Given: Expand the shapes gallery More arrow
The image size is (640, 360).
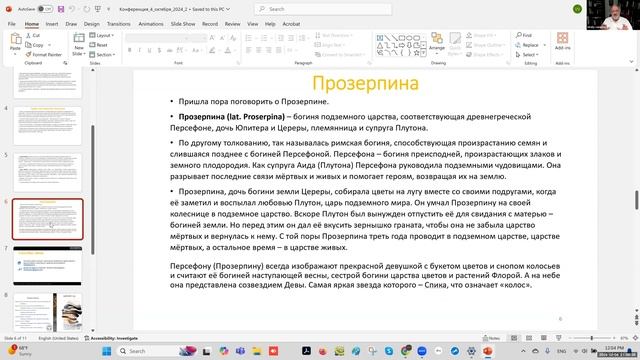Looking at the screenshot, I should (424, 53).
